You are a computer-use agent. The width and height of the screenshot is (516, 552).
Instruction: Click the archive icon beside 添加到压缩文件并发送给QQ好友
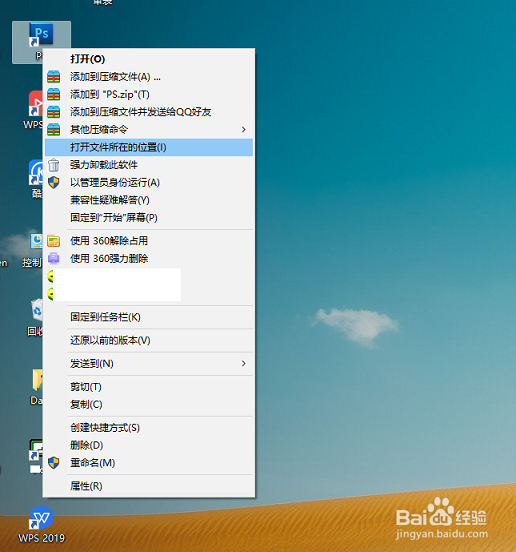[54, 112]
